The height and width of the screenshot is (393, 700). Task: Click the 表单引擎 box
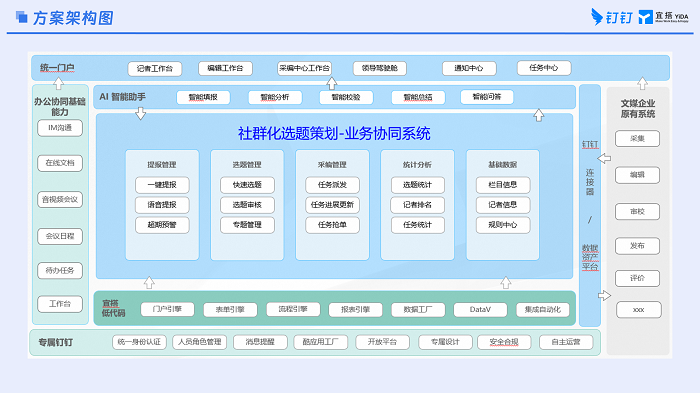tap(230, 309)
